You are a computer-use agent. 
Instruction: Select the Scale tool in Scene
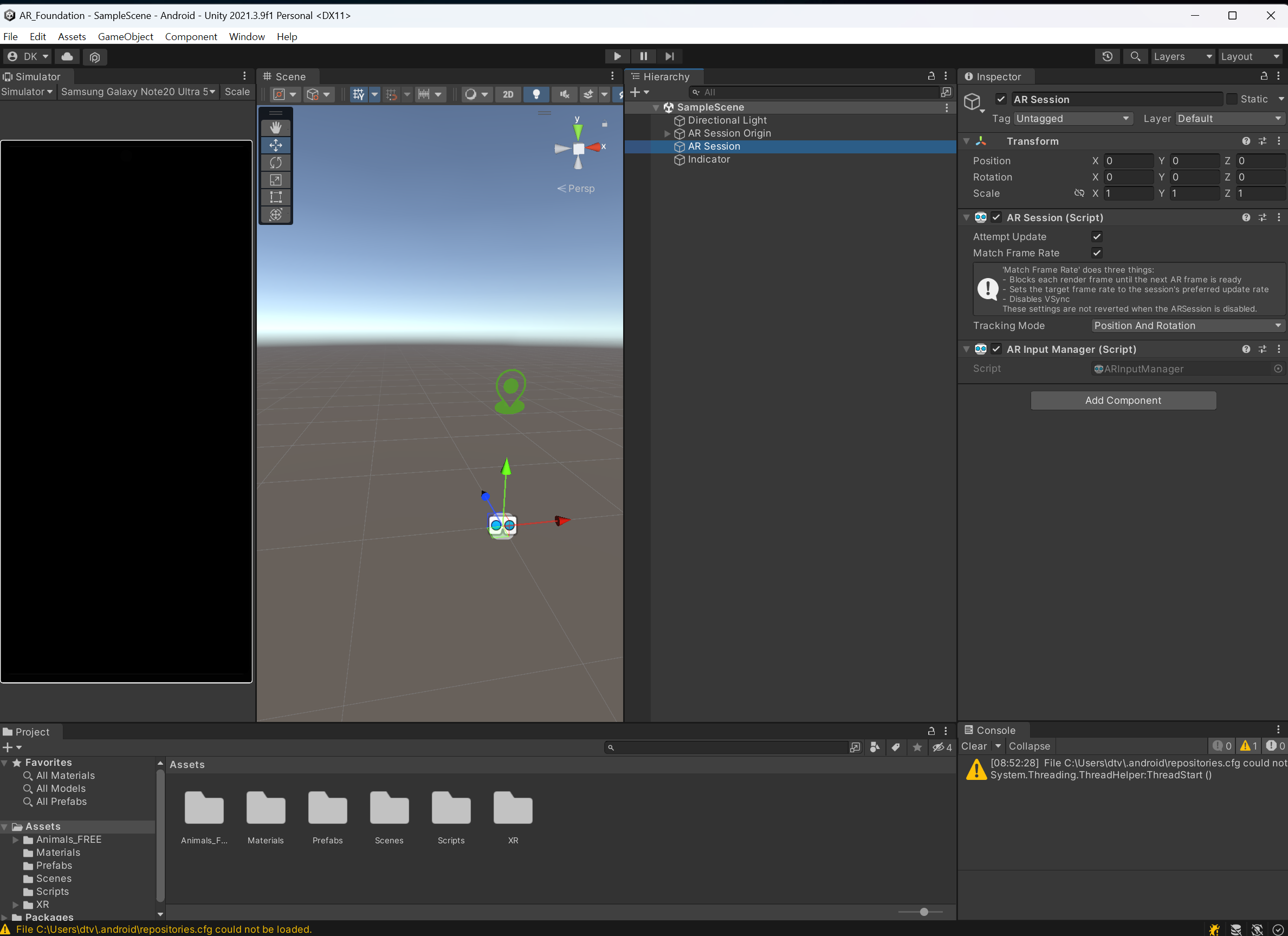click(275, 180)
